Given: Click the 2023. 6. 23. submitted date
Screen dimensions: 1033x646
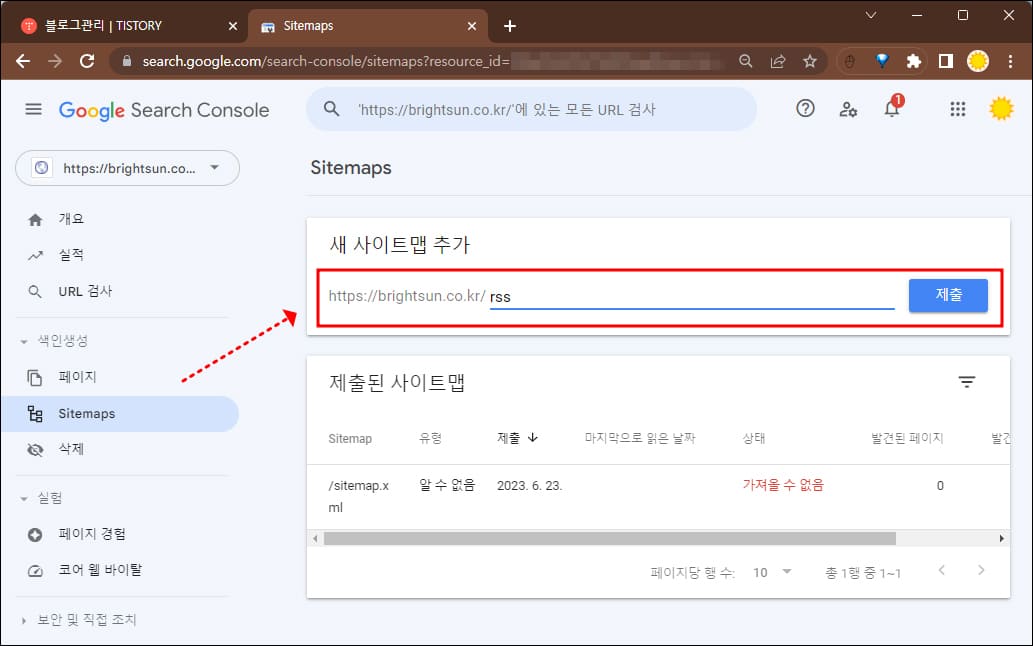Looking at the screenshot, I should [529, 485].
